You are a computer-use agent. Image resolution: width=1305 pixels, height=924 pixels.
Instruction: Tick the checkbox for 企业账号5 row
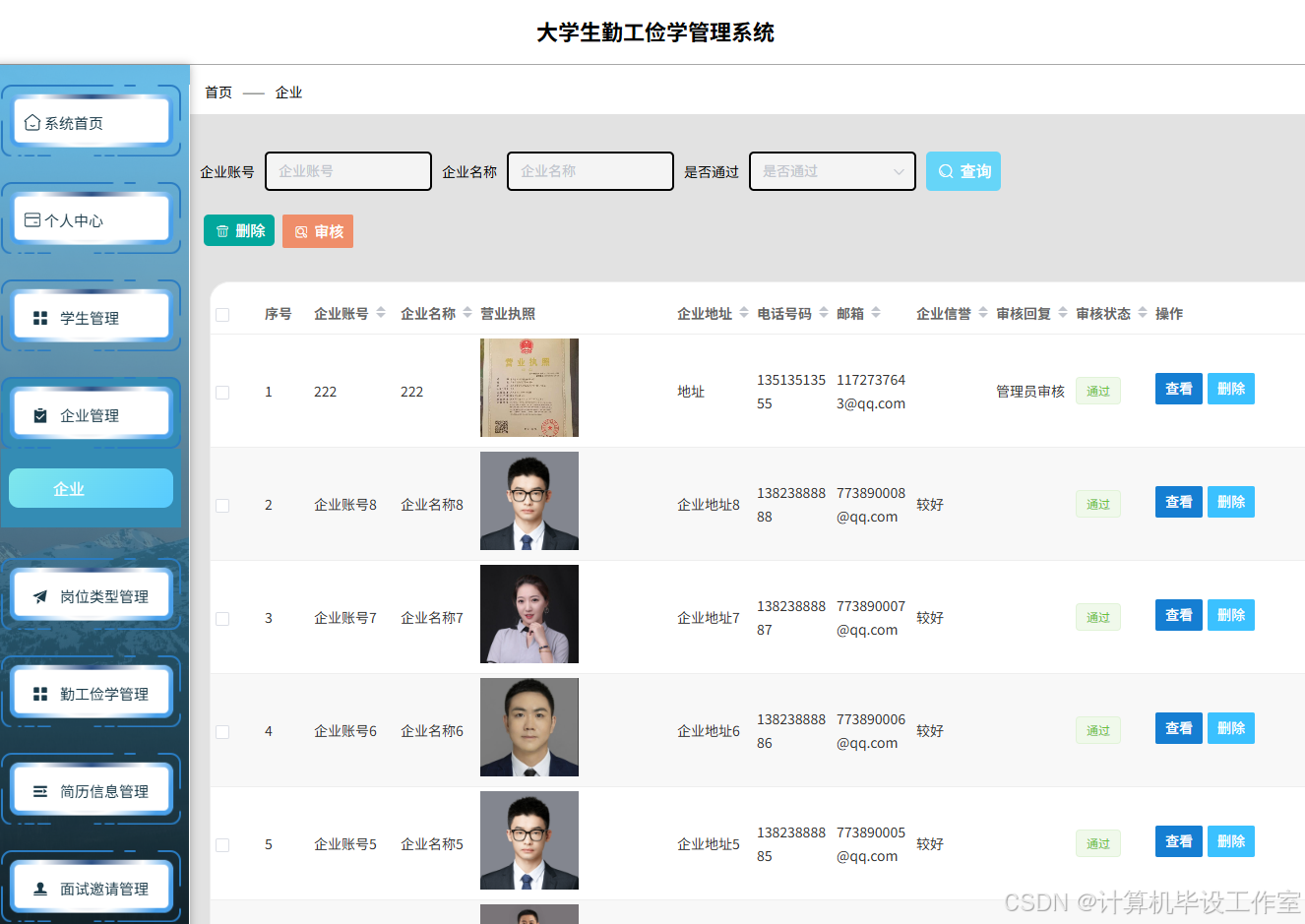(x=222, y=845)
